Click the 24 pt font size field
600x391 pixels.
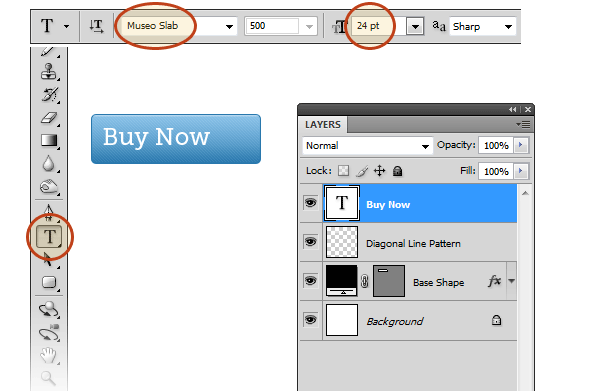click(x=379, y=26)
